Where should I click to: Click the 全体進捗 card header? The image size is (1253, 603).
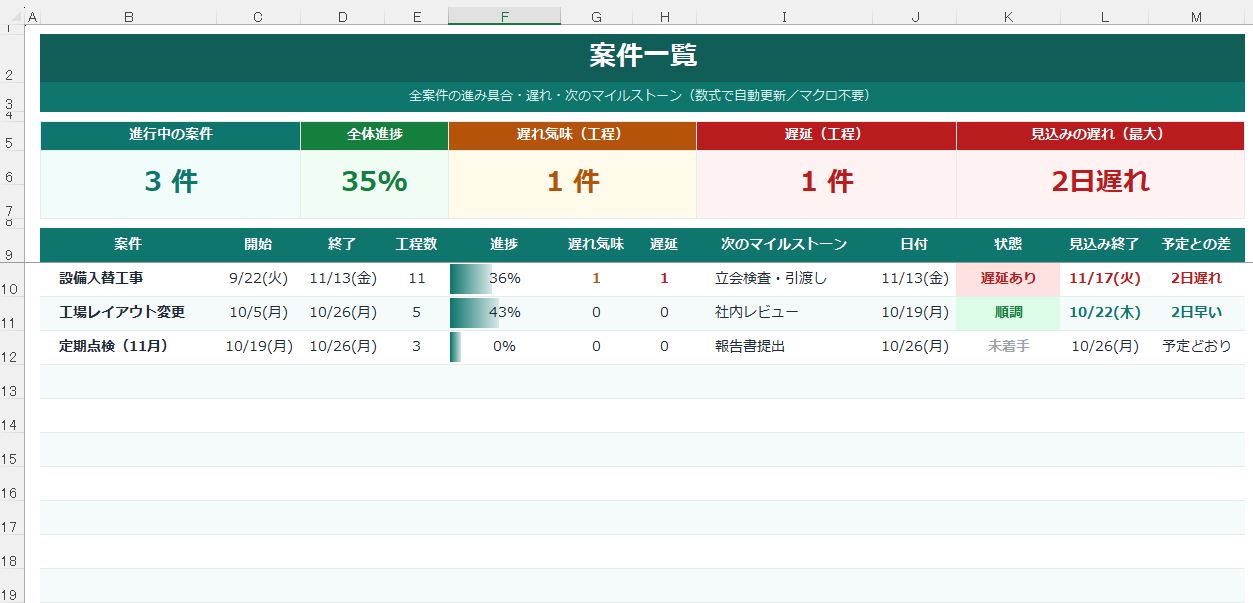374,135
